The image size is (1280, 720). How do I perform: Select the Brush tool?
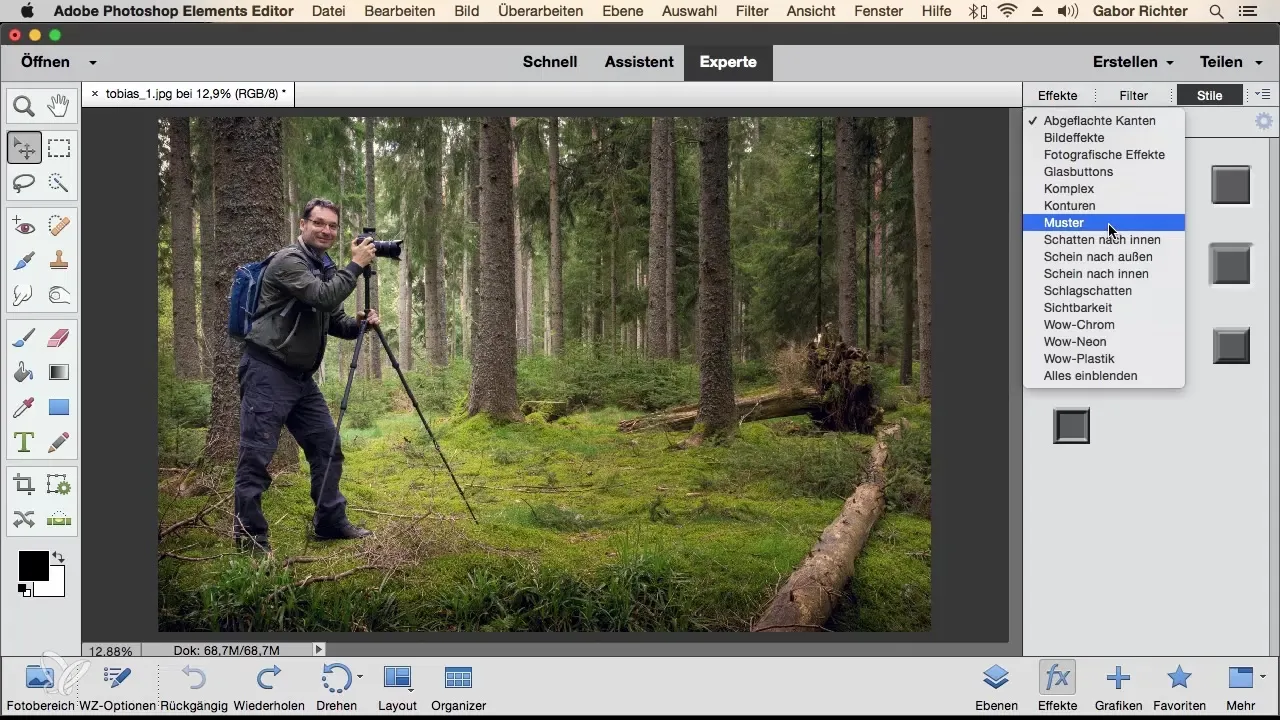pyautogui.click(x=24, y=338)
